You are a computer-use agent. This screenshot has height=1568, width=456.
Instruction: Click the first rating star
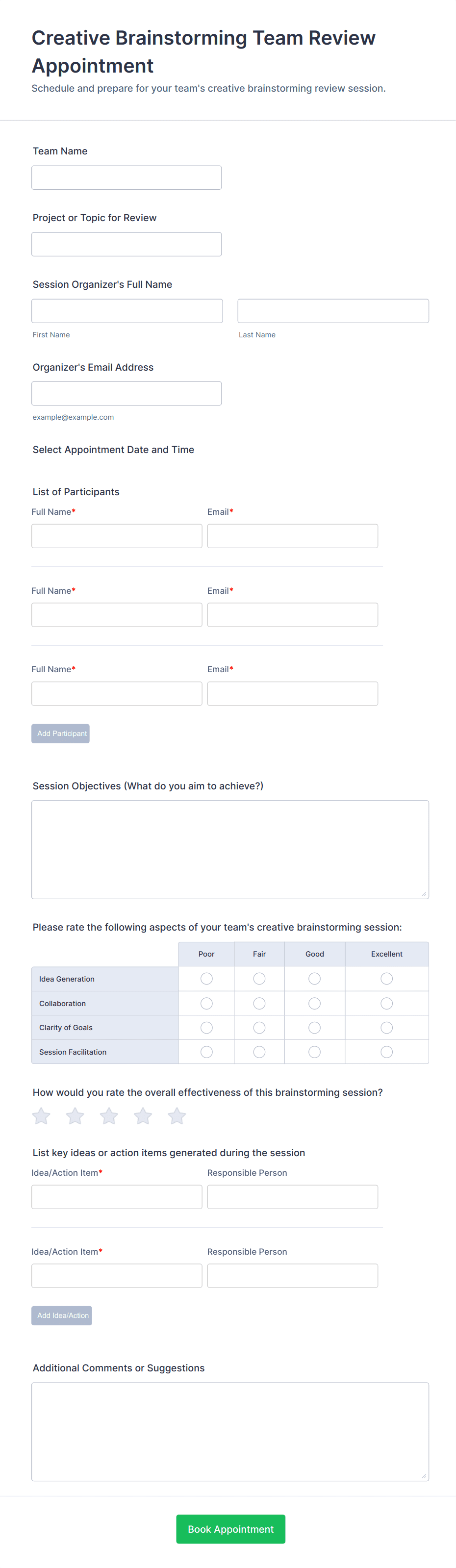(x=41, y=1116)
